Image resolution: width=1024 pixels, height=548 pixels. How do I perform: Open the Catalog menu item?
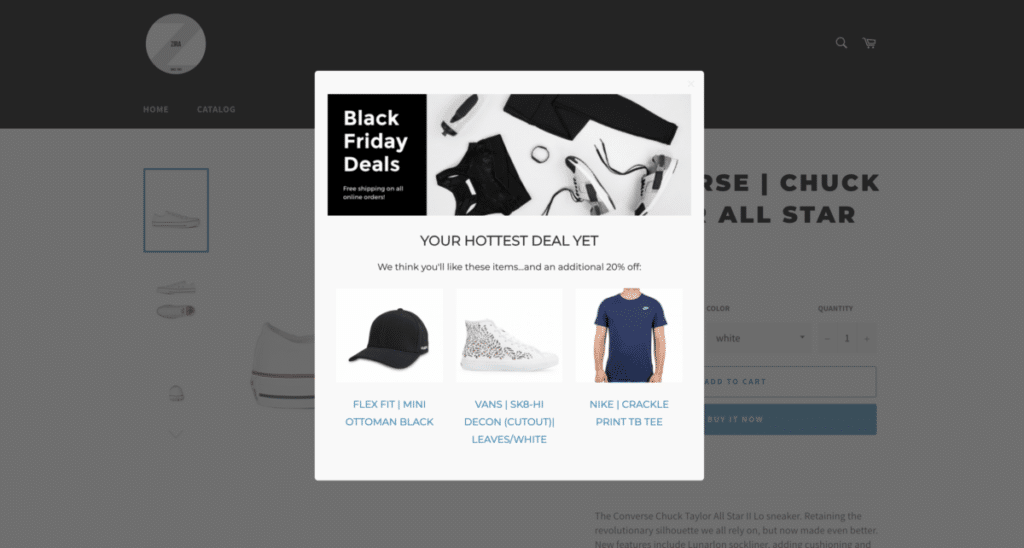tap(216, 109)
